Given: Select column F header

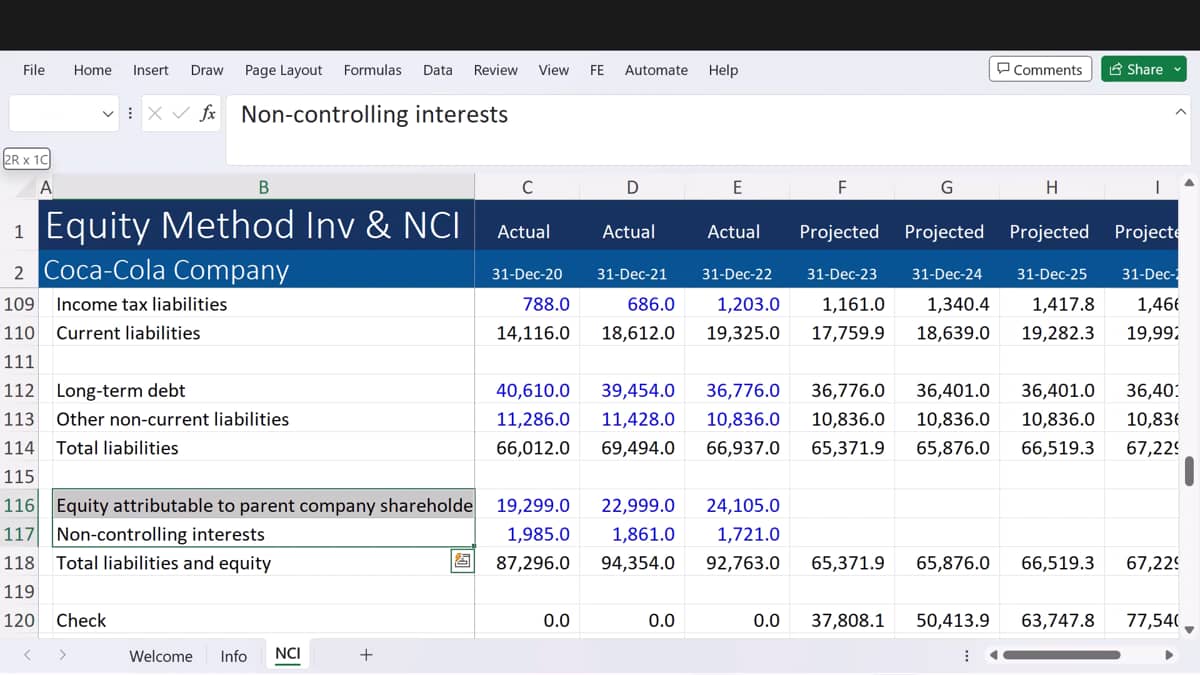Looking at the screenshot, I should pos(842,187).
